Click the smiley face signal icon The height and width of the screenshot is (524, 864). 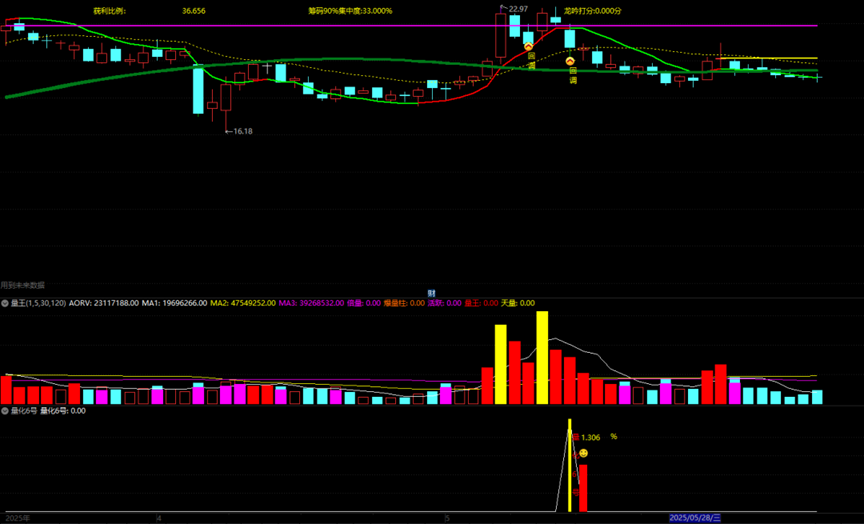tap(583, 453)
